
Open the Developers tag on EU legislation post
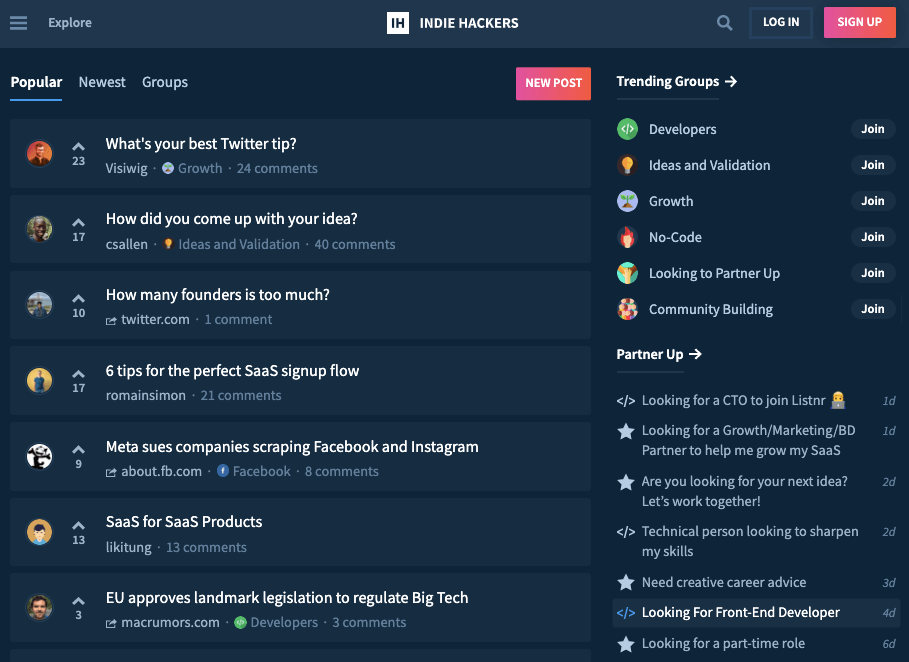pos(284,623)
